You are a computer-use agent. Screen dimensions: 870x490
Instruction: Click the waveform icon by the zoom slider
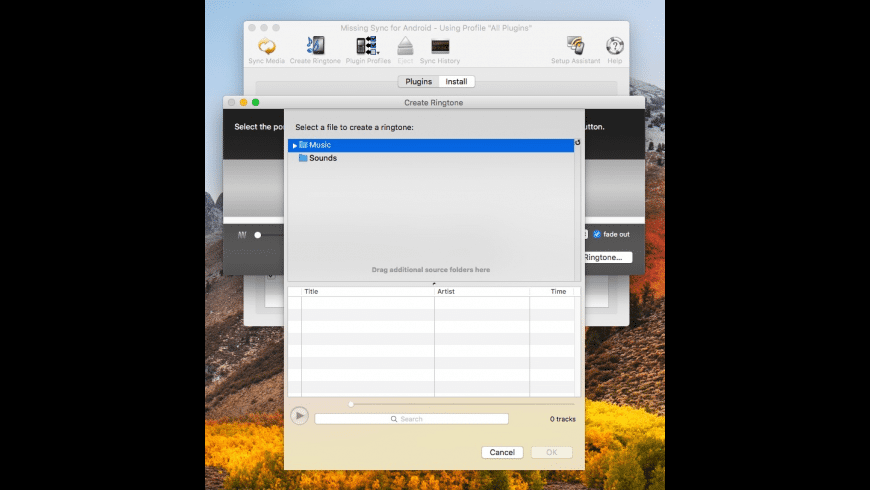242,235
